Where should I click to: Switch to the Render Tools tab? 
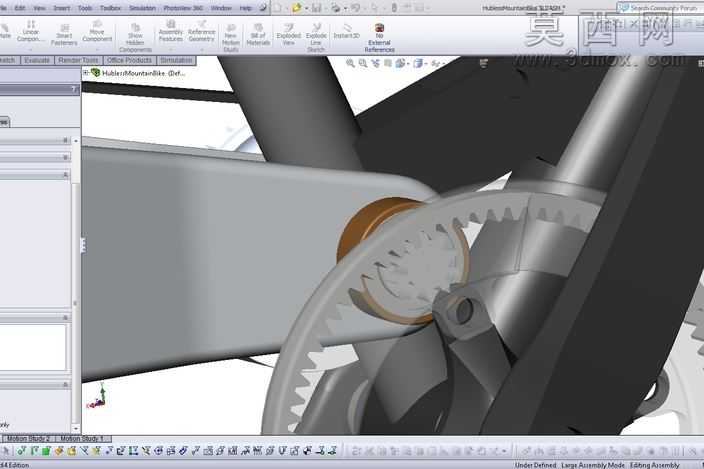pos(78,60)
